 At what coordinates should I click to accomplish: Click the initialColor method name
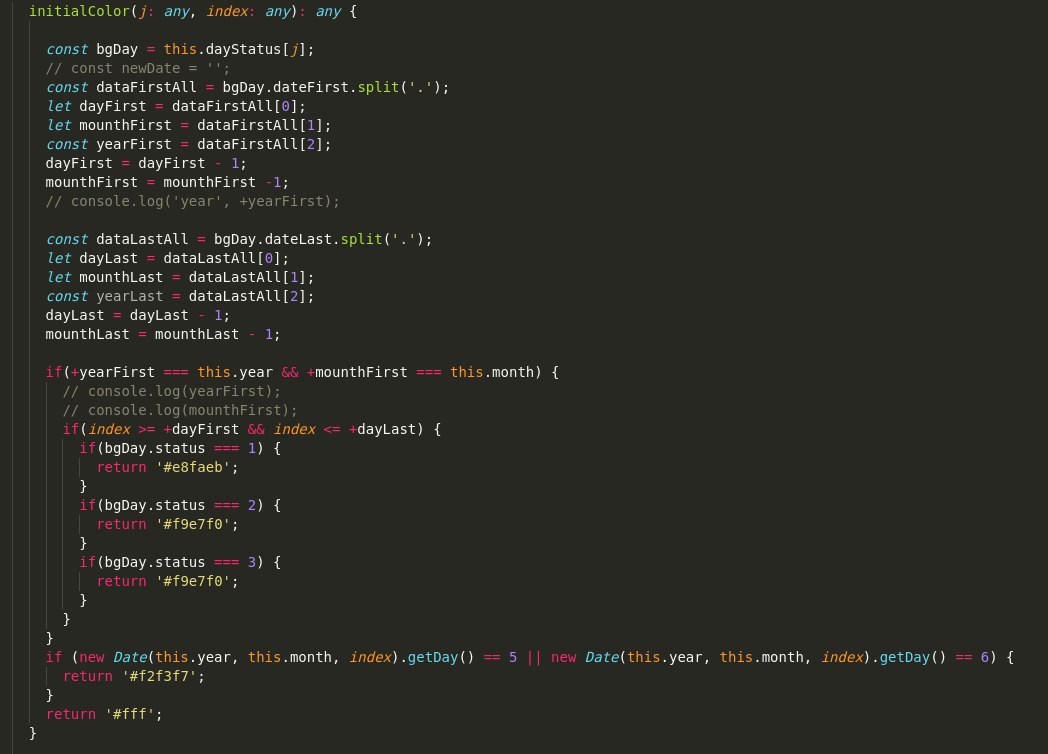pos(80,11)
